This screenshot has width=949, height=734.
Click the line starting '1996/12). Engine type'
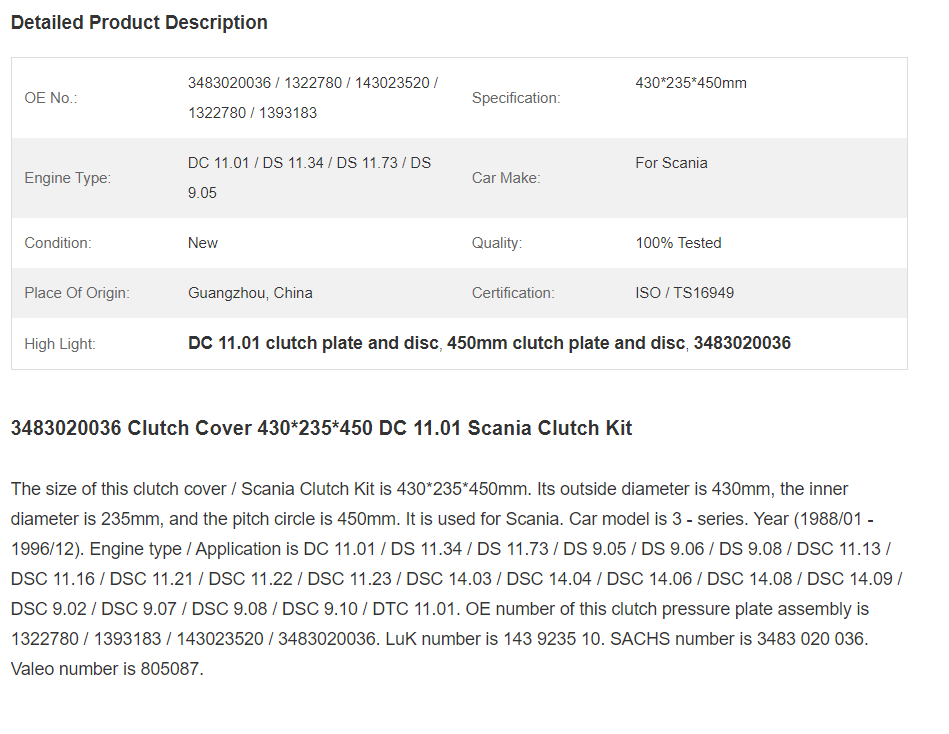tap(450, 549)
